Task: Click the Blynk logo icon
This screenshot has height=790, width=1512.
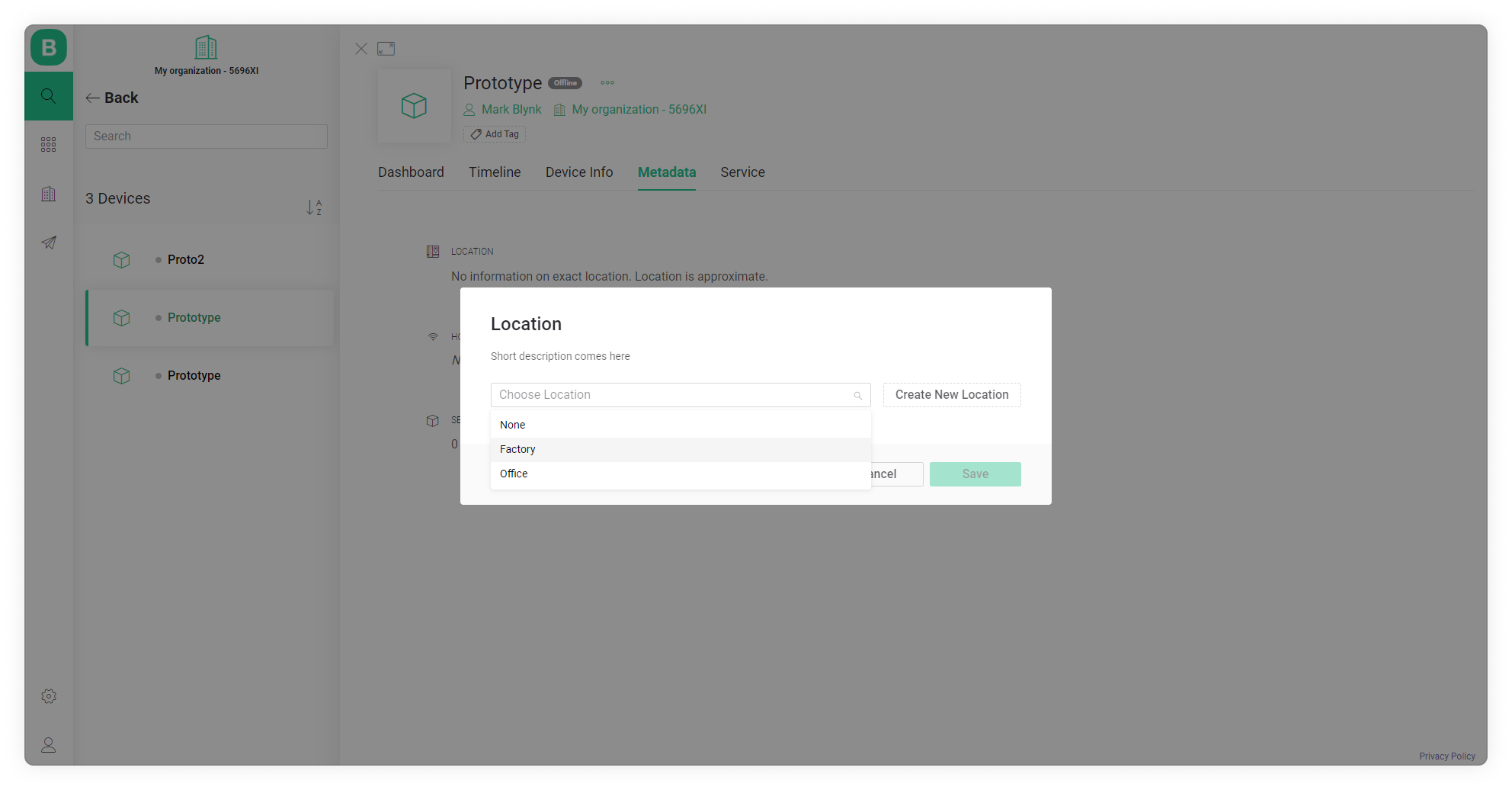Action: pos(49,47)
